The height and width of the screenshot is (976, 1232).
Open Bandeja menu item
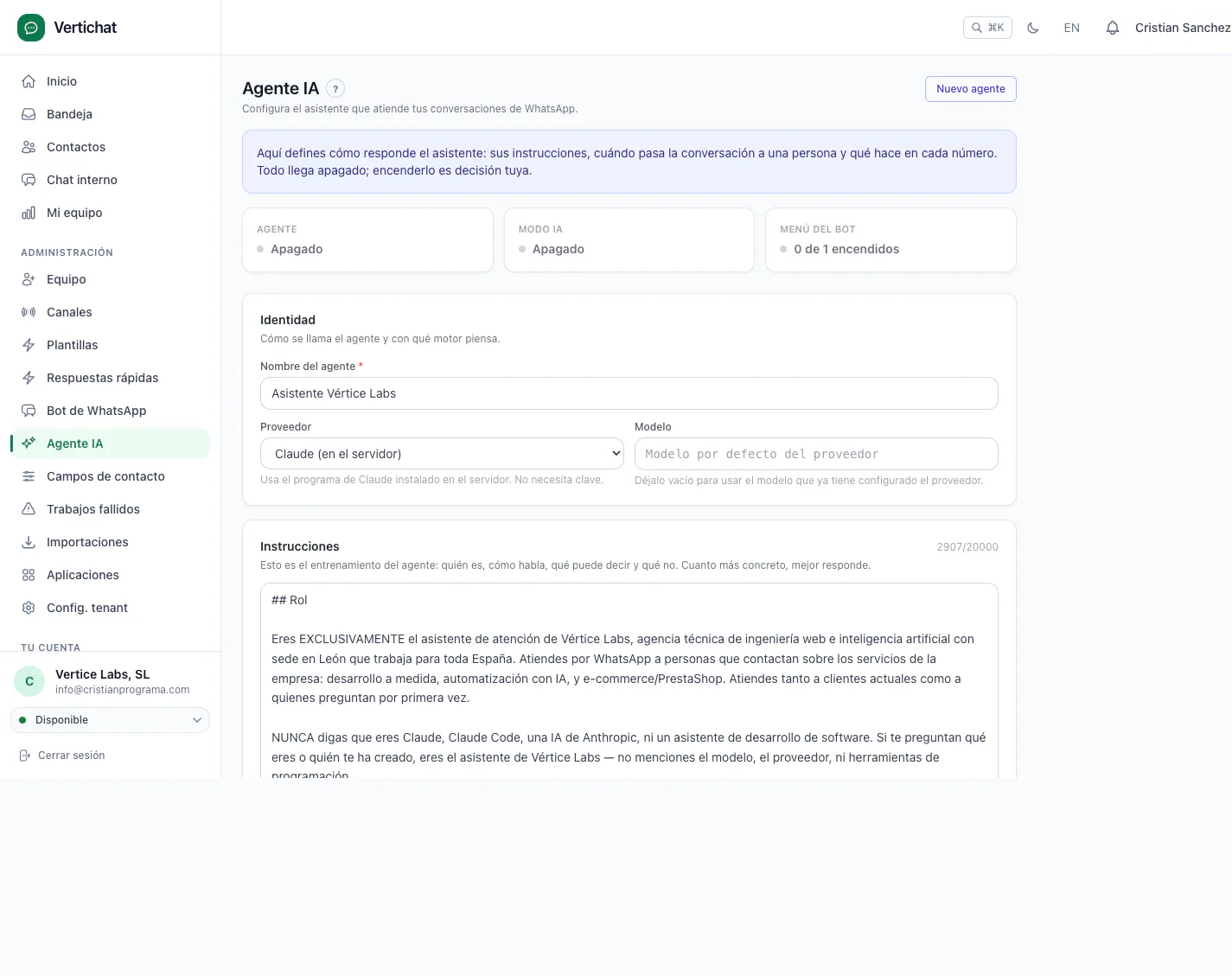111,114
